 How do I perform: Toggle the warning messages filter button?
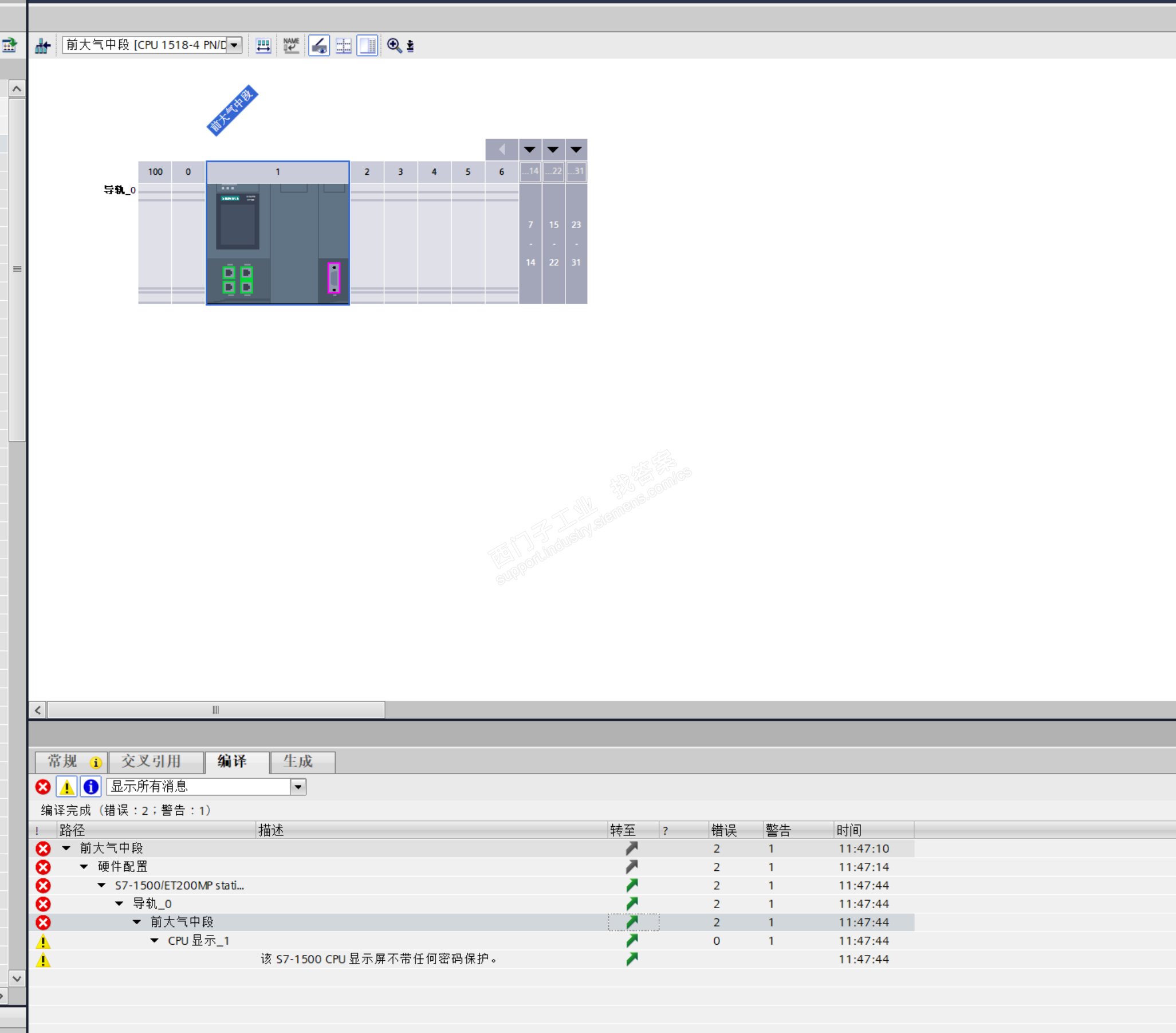67,787
